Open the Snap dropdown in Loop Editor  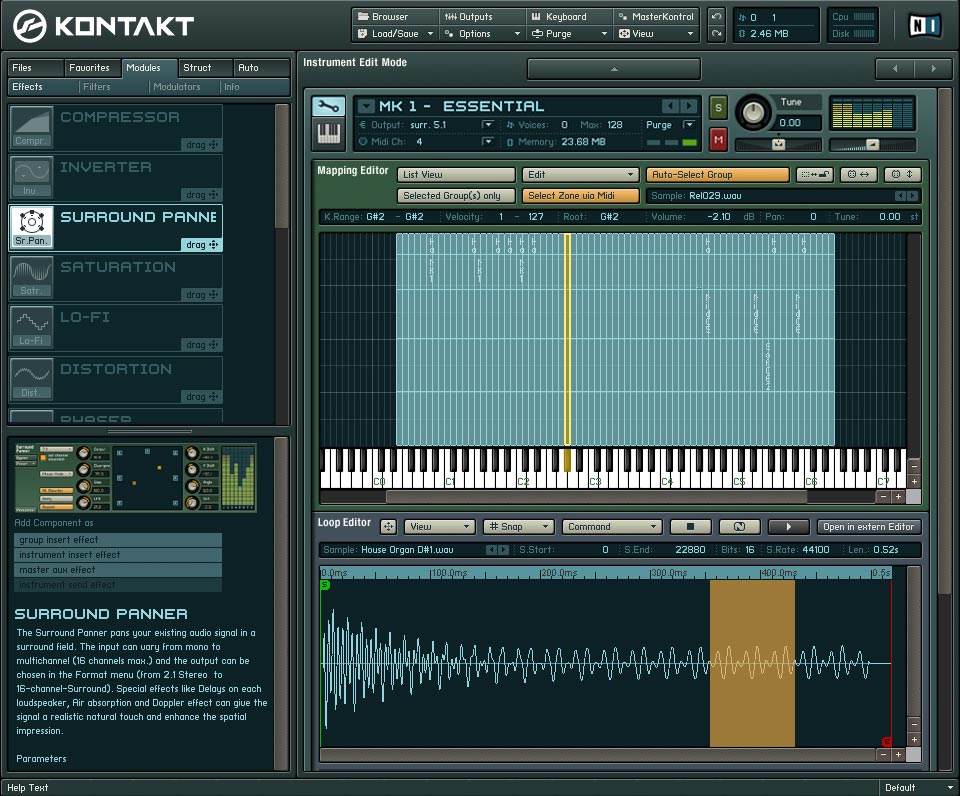[518, 527]
